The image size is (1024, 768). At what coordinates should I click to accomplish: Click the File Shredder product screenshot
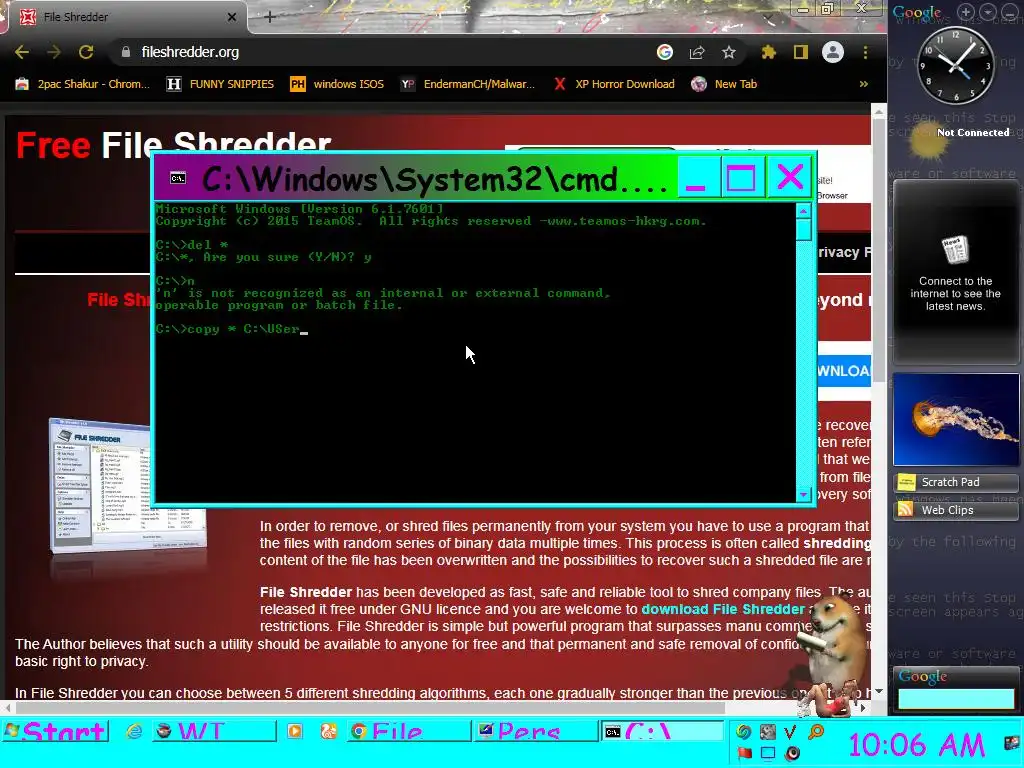(x=128, y=486)
